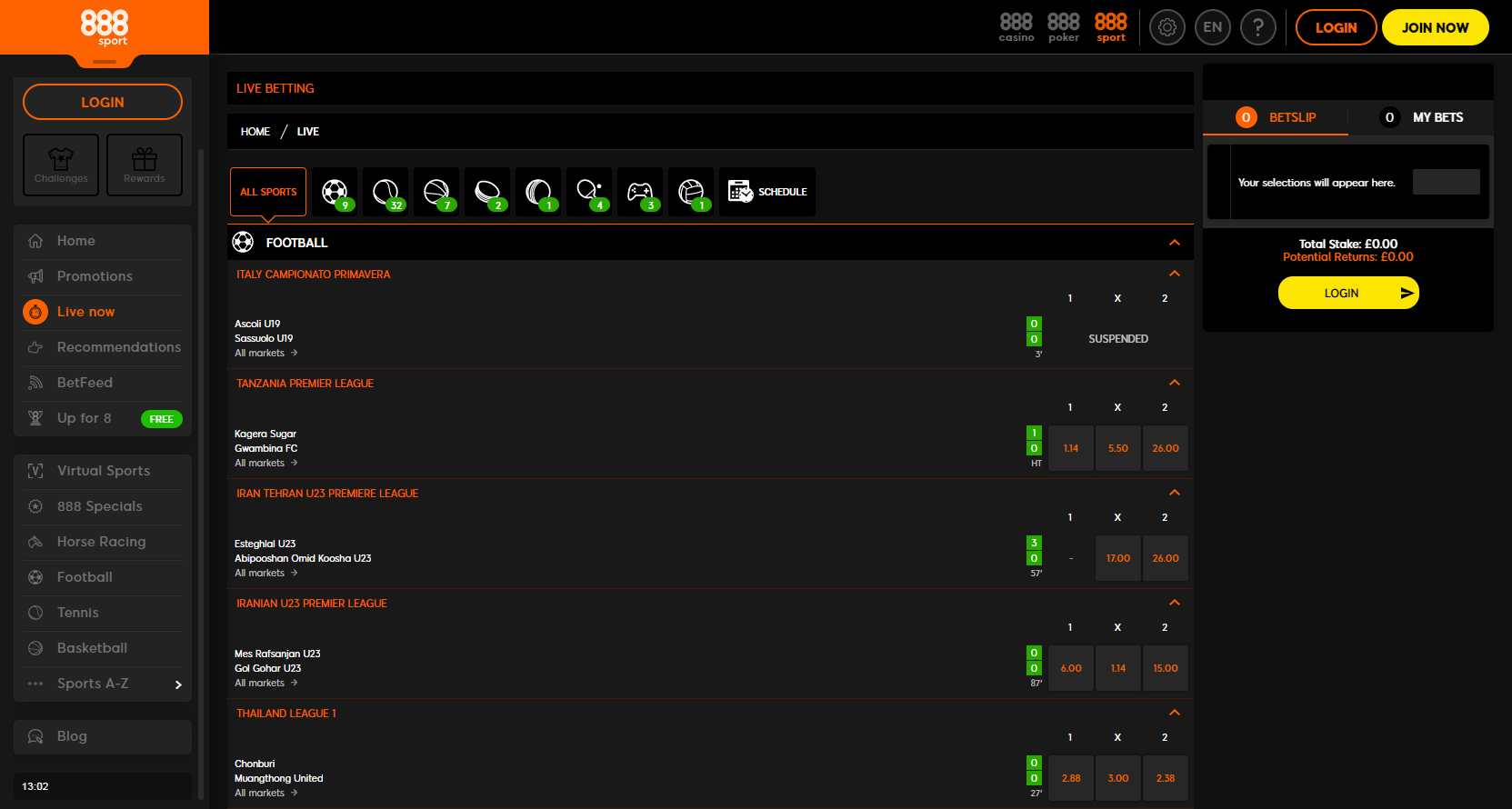The image size is (1512, 809).
Task: Open the help question mark icon
Action: (x=1258, y=27)
